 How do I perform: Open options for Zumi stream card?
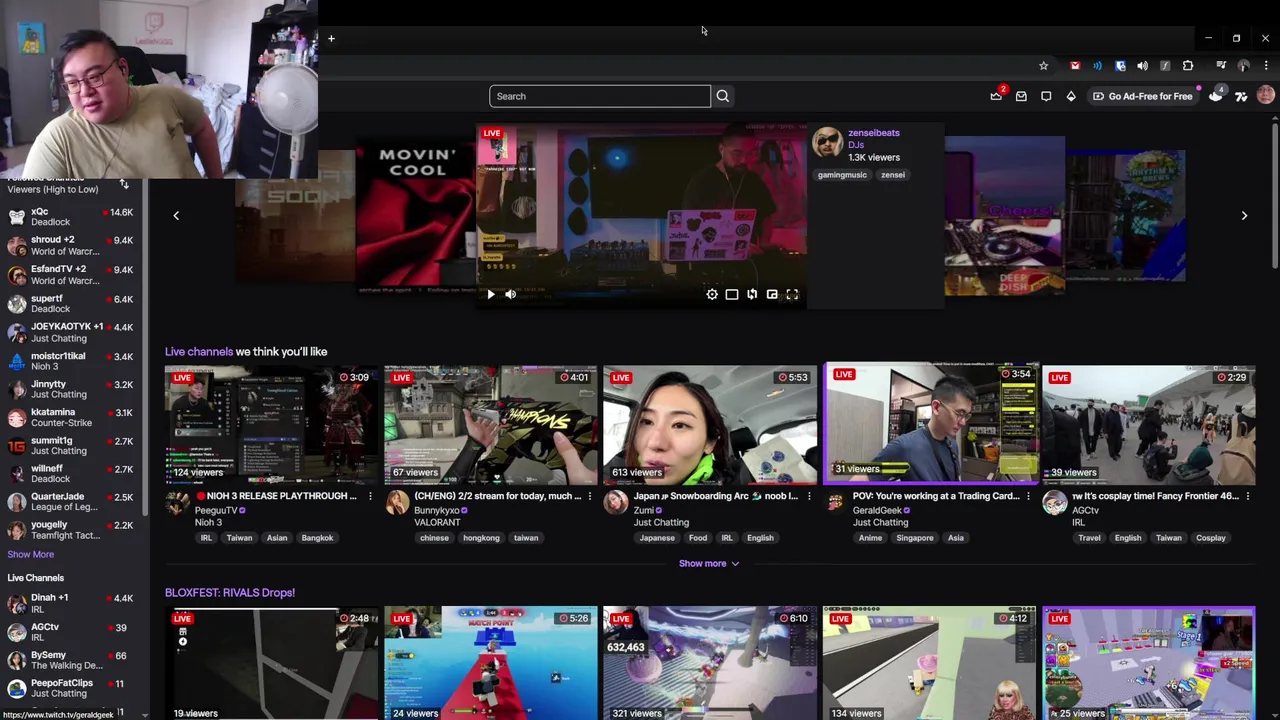(809, 496)
